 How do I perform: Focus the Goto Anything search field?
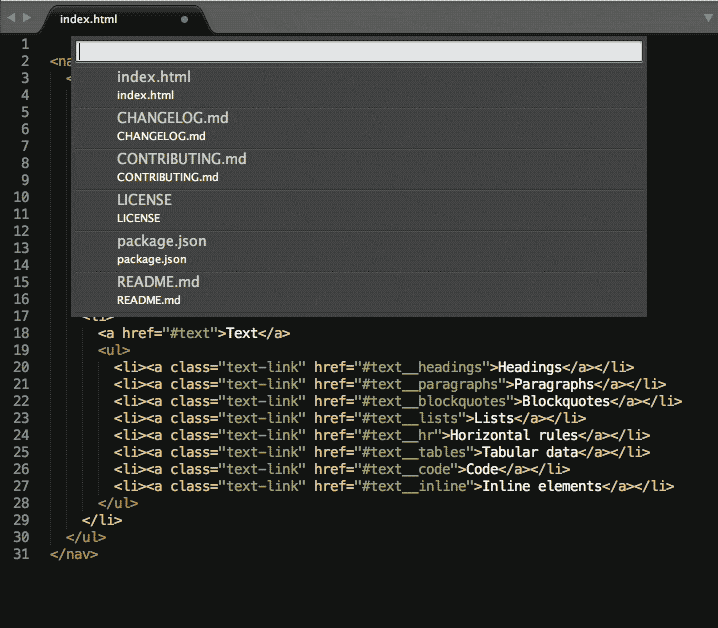pos(359,51)
